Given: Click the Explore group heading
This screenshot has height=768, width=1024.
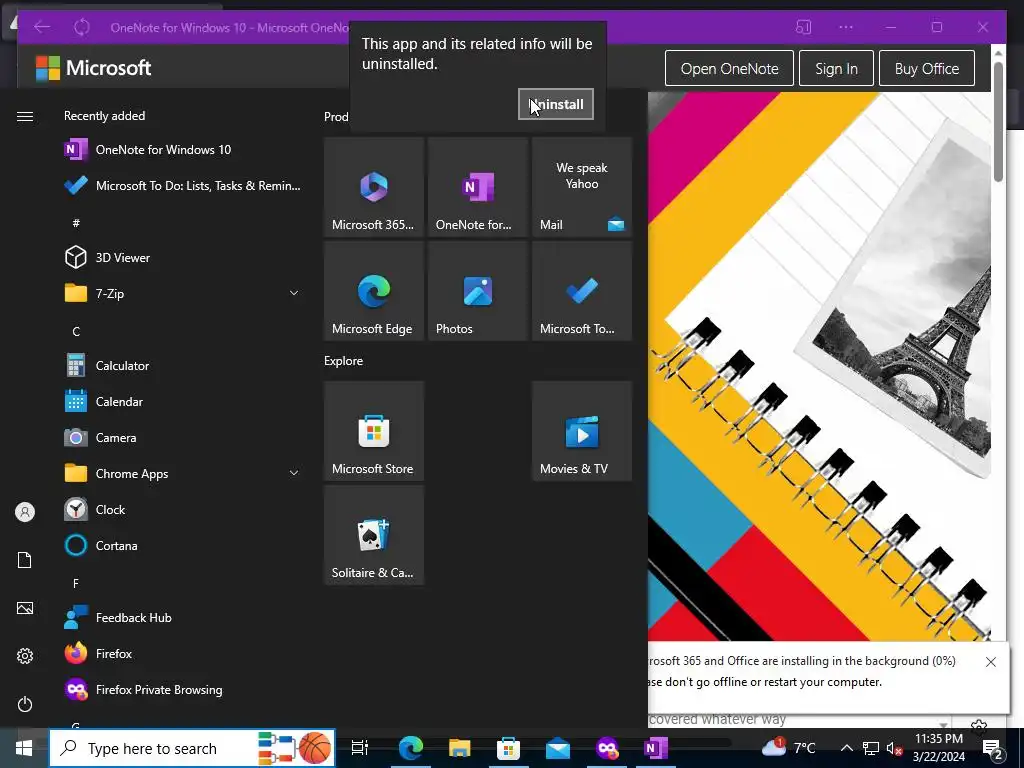Looking at the screenshot, I should click(344, 360).
